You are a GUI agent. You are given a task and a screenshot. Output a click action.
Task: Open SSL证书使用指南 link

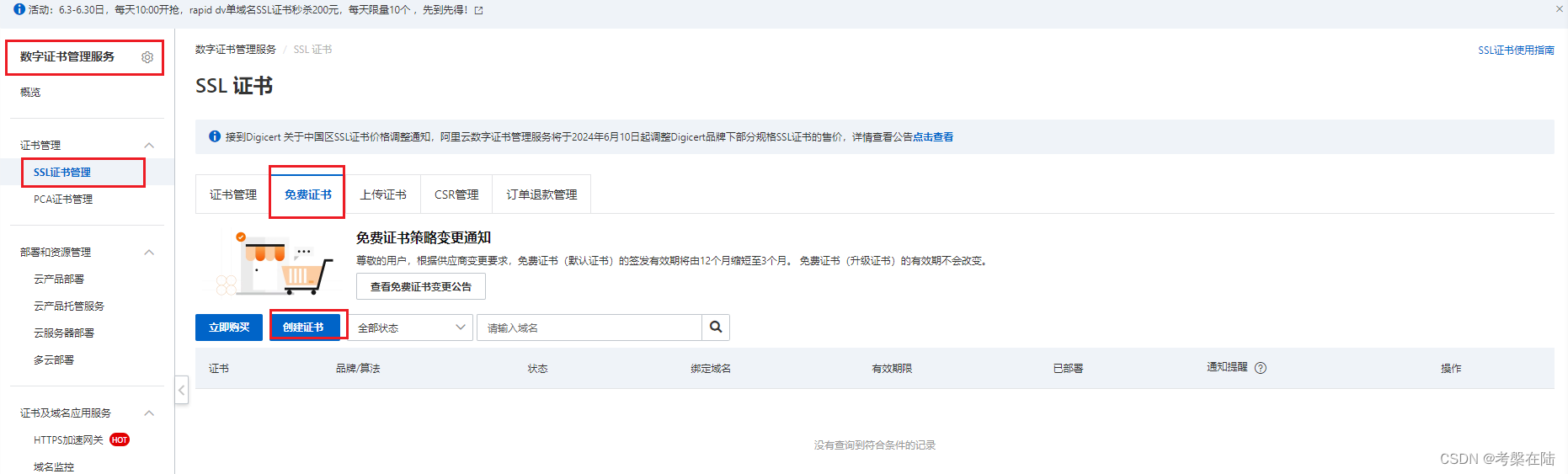(x=1516, y=51)
